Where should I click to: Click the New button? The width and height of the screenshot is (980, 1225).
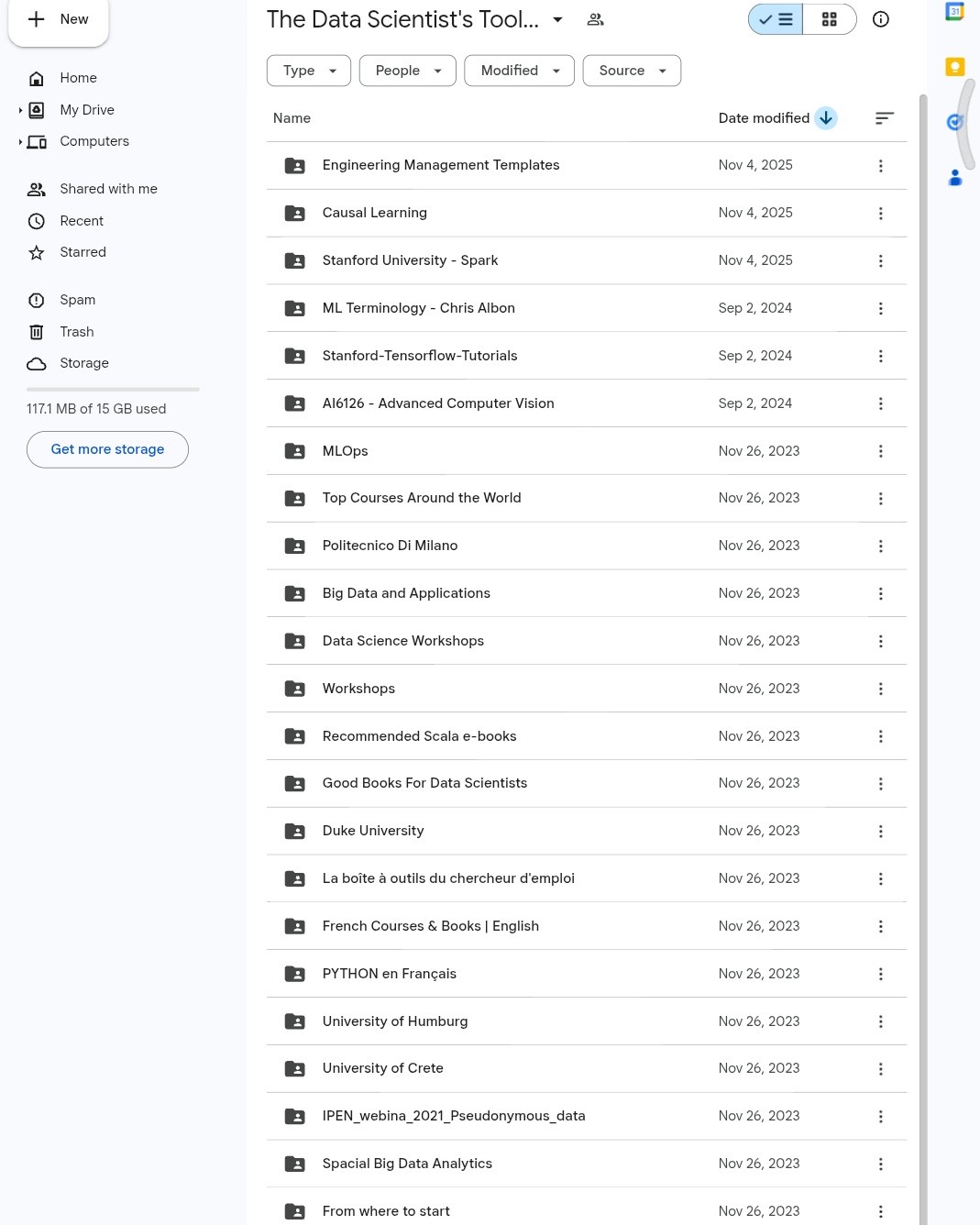59,19
